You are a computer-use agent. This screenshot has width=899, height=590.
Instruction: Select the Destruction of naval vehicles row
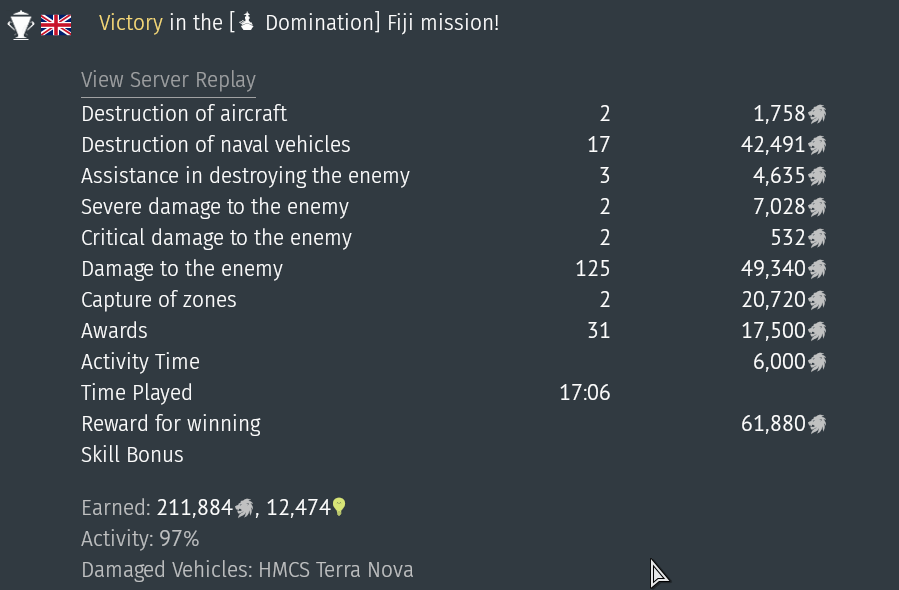[x=454, y=145]
